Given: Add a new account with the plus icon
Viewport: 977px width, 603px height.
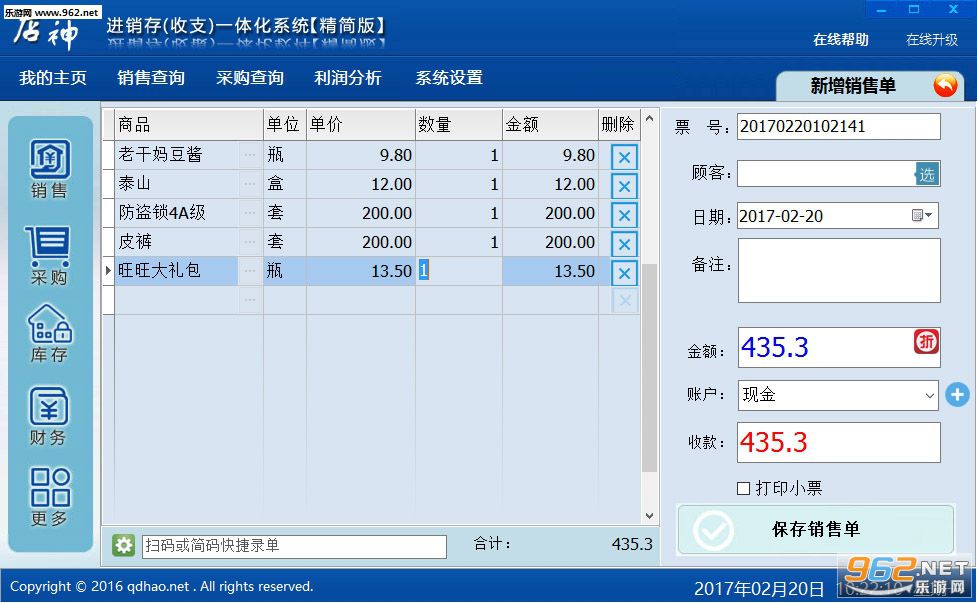Looking at the screenshot, I should tap(957, 394).
